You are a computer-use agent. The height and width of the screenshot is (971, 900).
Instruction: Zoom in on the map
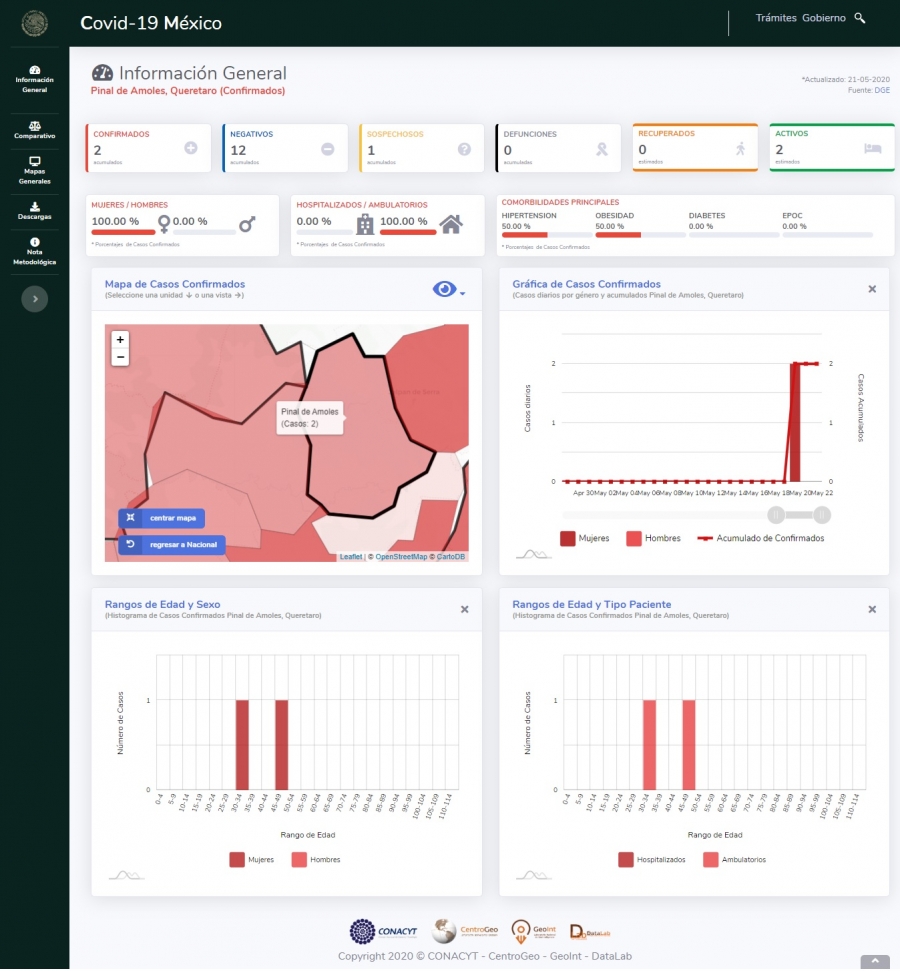[120, 340]
